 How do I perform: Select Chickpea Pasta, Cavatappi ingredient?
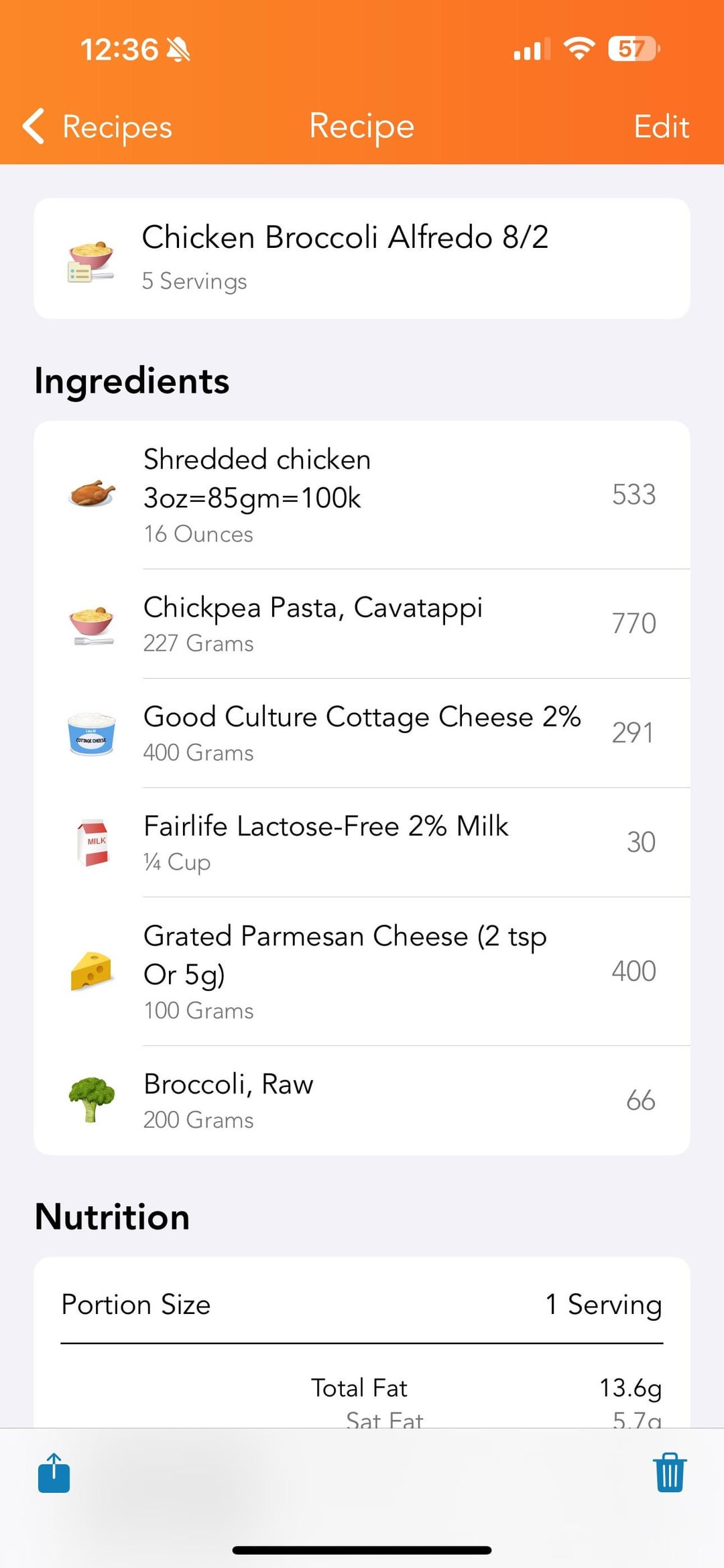pos(362,624)
